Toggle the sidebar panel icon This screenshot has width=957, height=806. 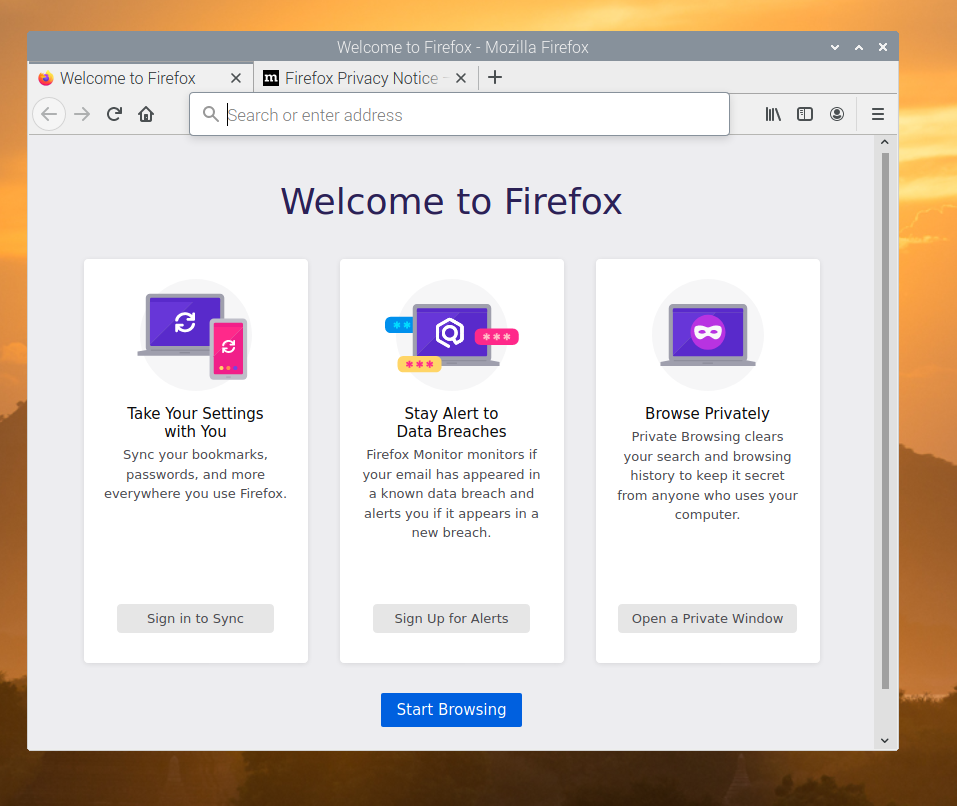tap(805, 114)
